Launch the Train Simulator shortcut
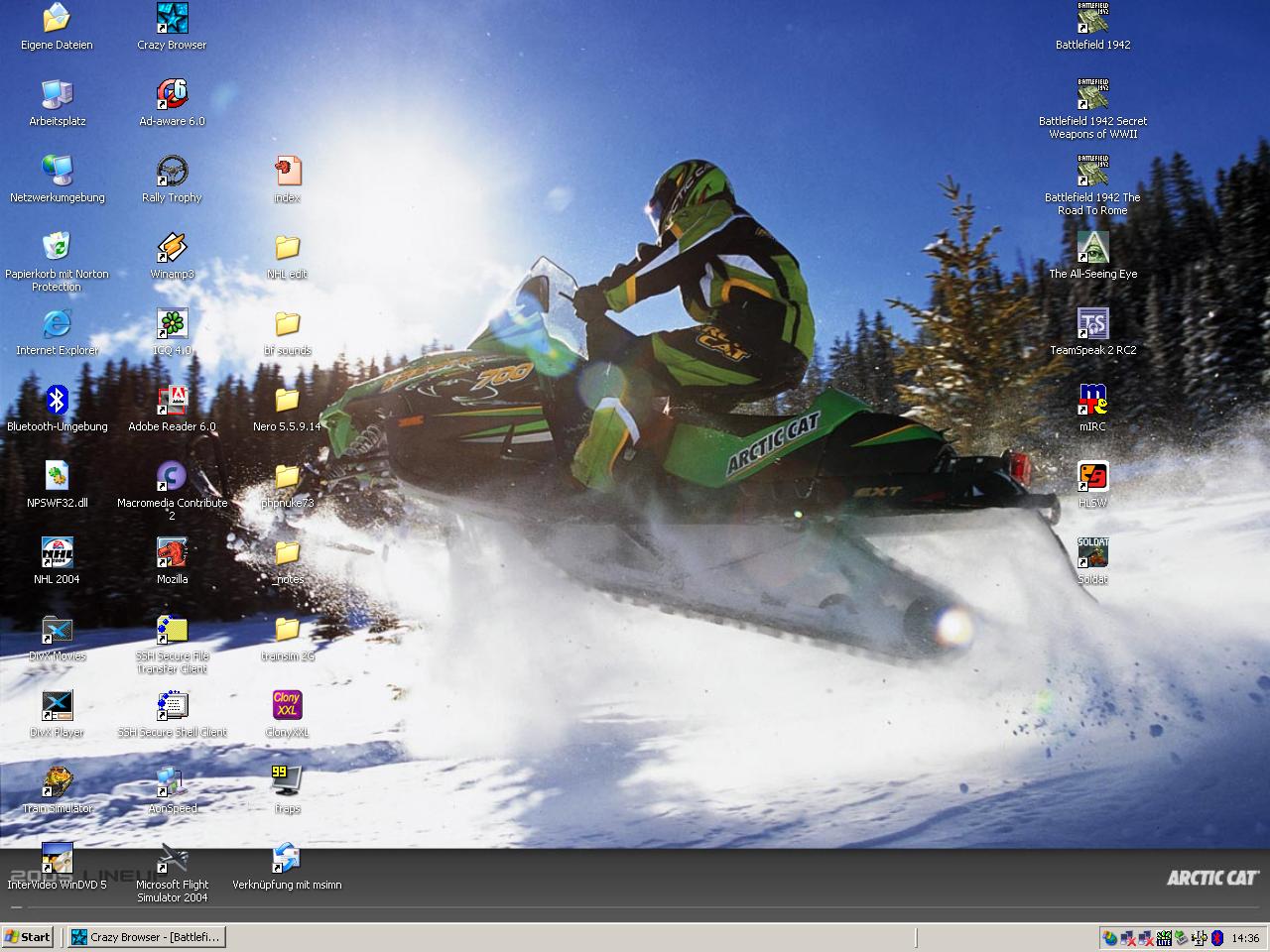The image size is (1270, 952). 57,781
